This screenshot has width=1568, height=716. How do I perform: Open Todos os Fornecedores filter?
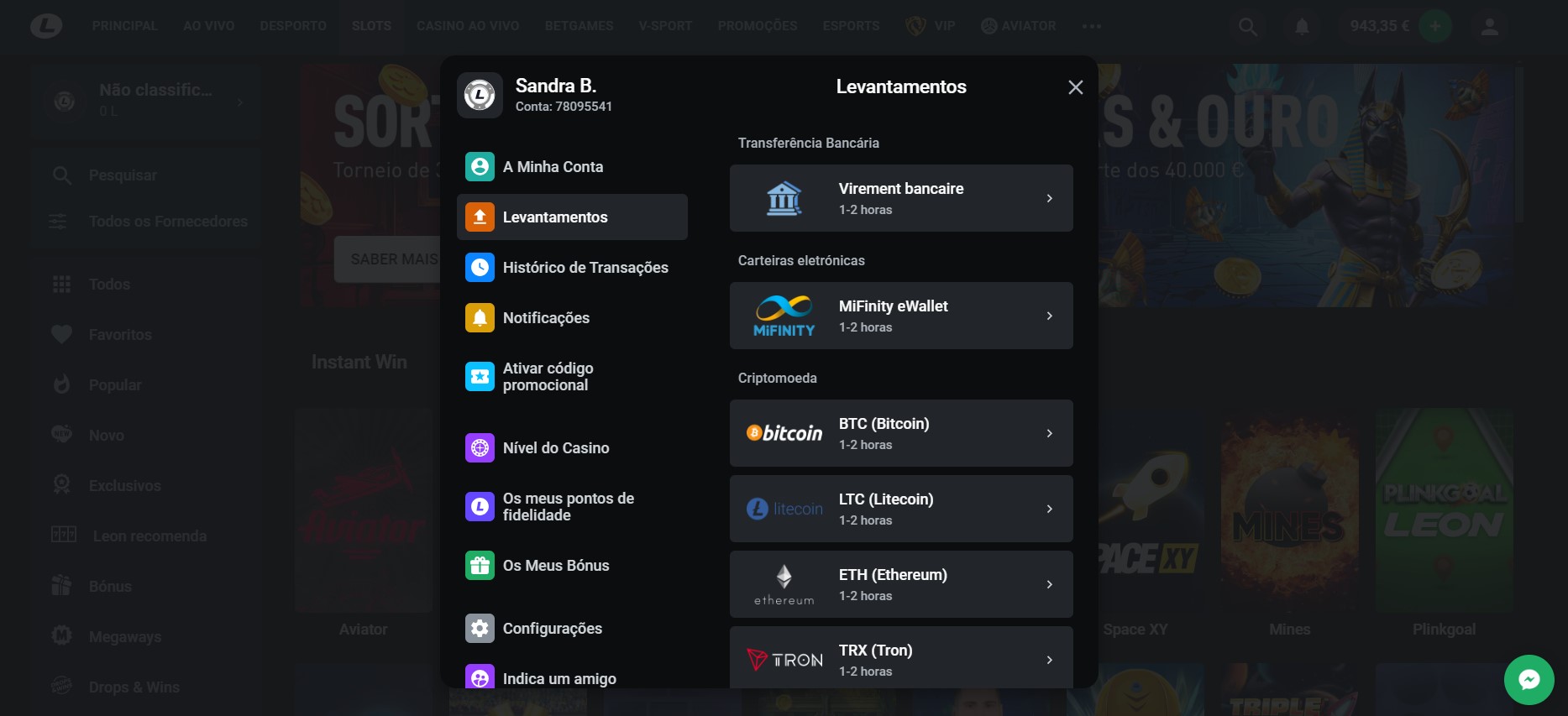click(x=146, y=222)
